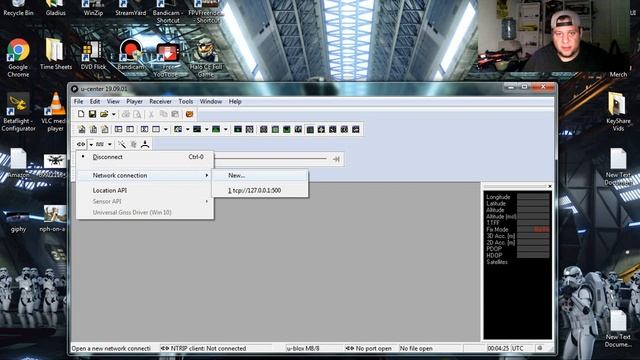640x360 pixels.
Task: Expand the baudrate dropdown arrow
Action: 110,144
